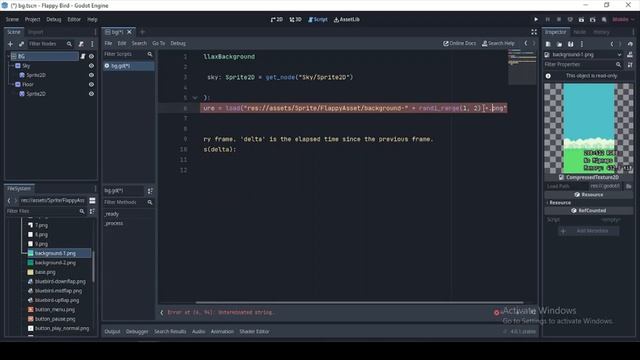
Task: Toggle FileSystem split view mode
Action: (x=92, y=200)
